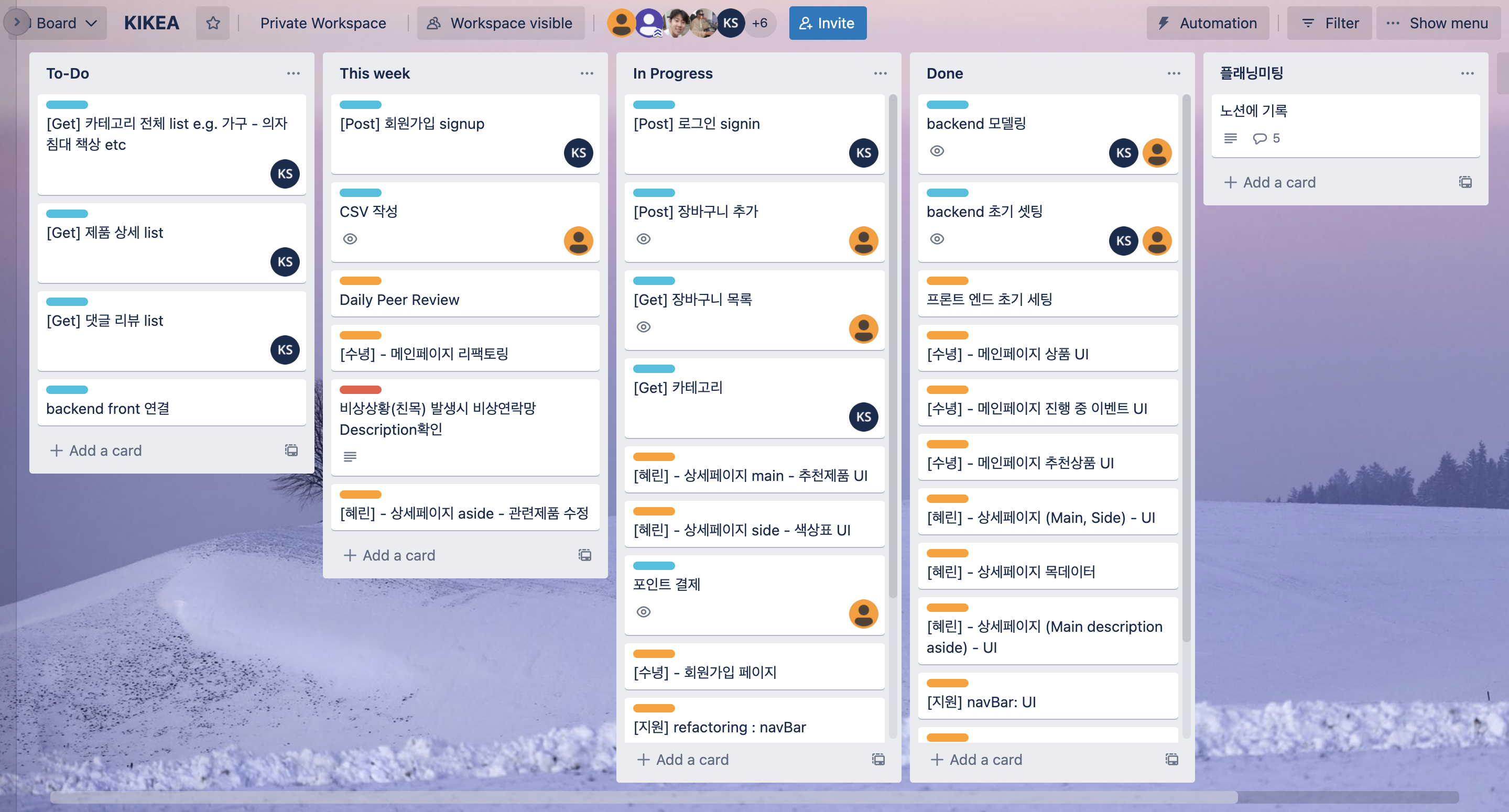Toggle watch eye on backend 모델링 card
The image size is (1509, 812).
coord(937,151)
